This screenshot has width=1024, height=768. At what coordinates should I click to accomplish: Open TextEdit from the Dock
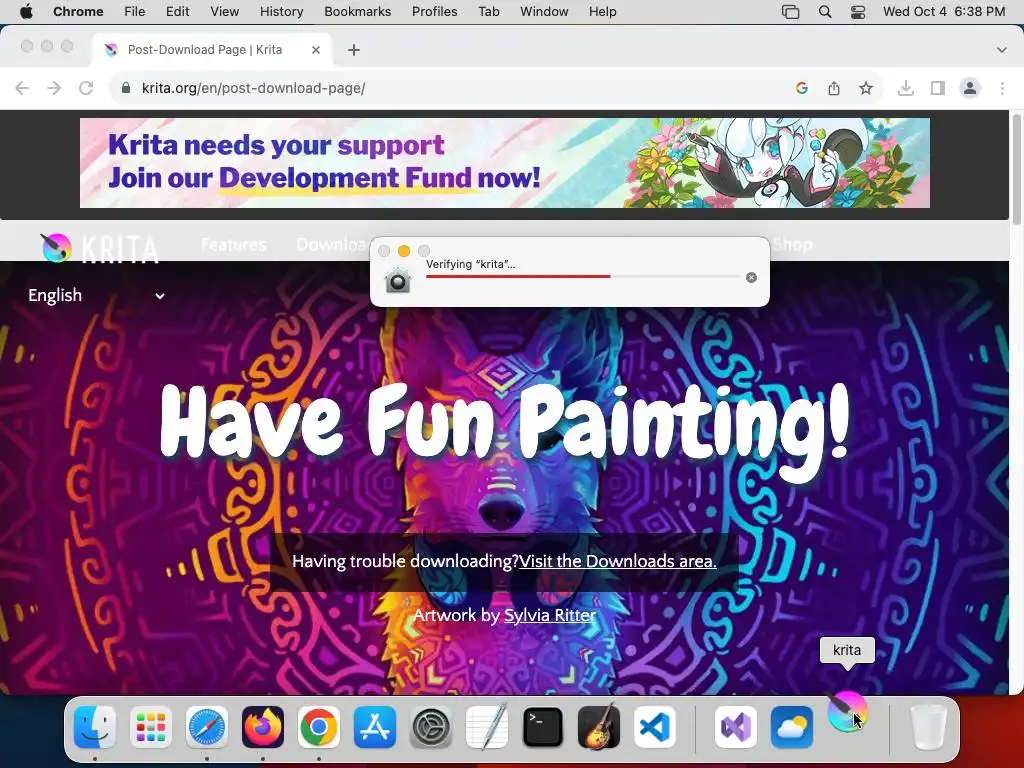487,727
